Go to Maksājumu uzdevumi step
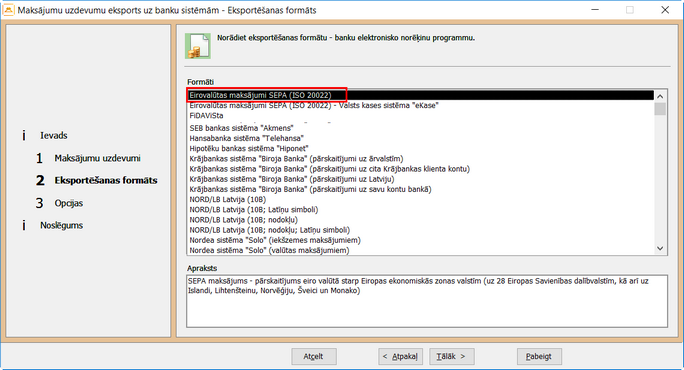The height and width of the screenshot is (370, 684). pos(97,158)
